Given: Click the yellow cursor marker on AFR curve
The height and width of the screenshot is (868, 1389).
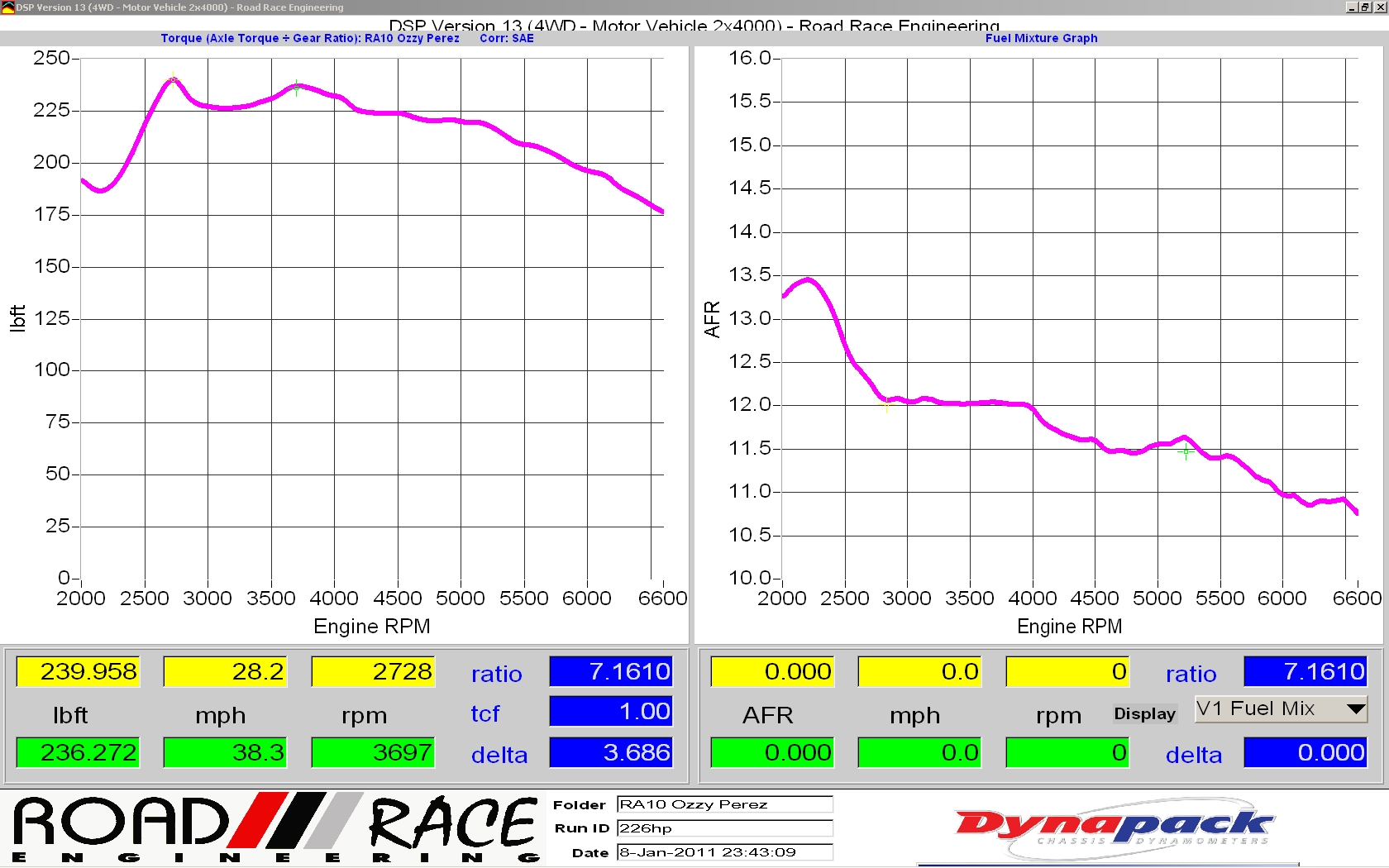Looking at the screenshot, I should pos(887,403).
